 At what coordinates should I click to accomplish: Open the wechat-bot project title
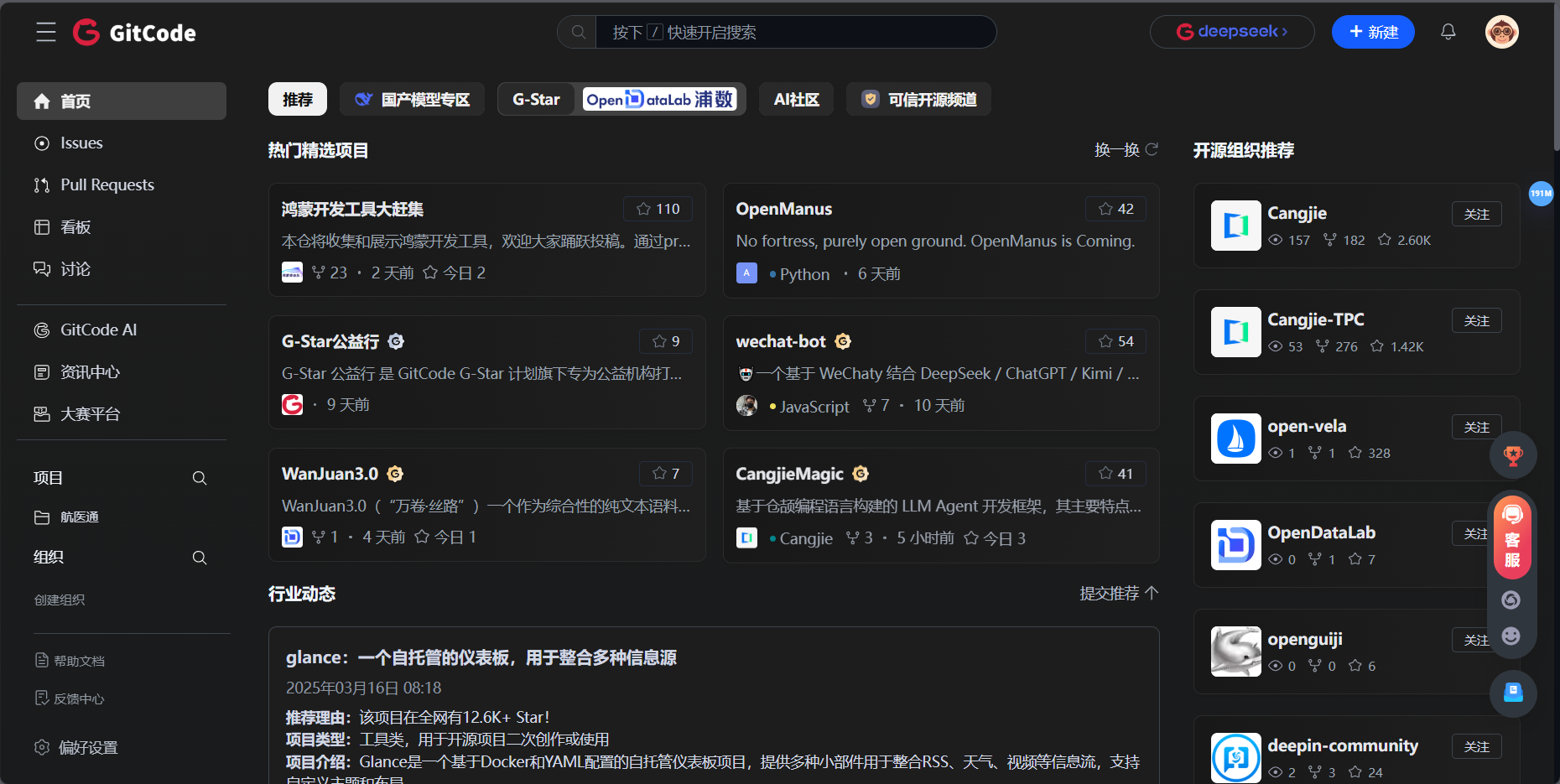point(781,341)
